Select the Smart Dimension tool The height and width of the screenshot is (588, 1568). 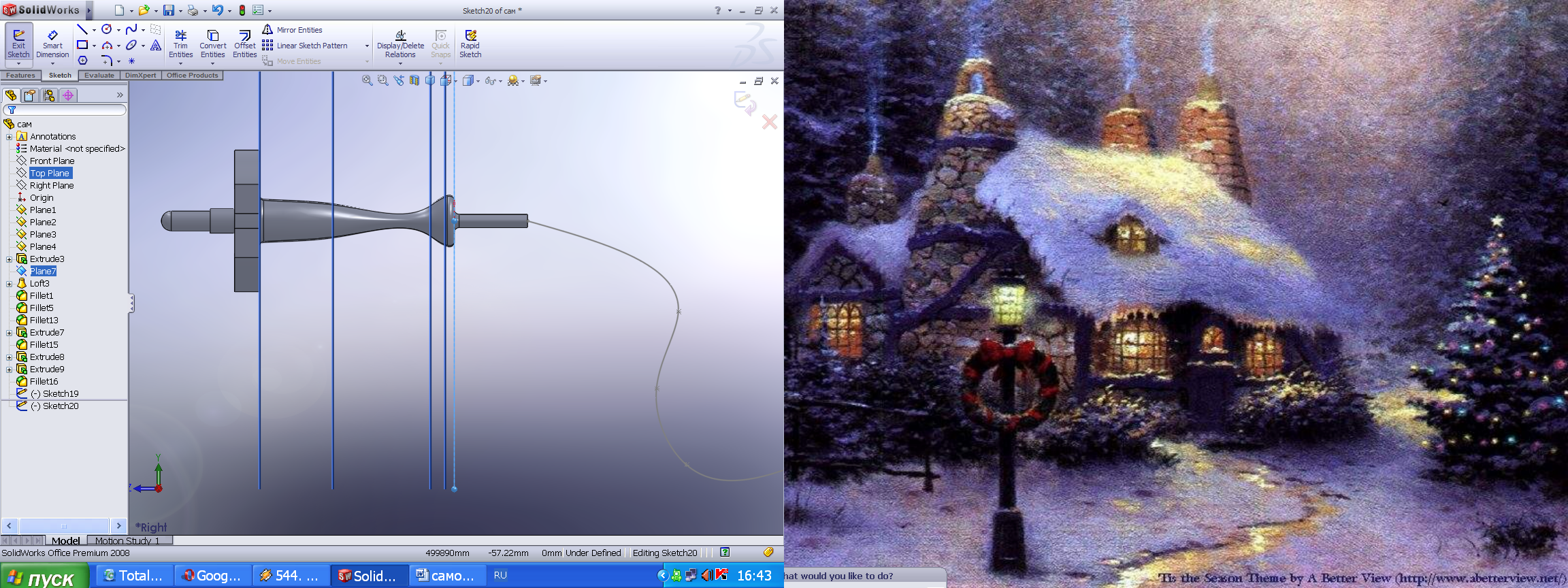click(x=52, y=44)
